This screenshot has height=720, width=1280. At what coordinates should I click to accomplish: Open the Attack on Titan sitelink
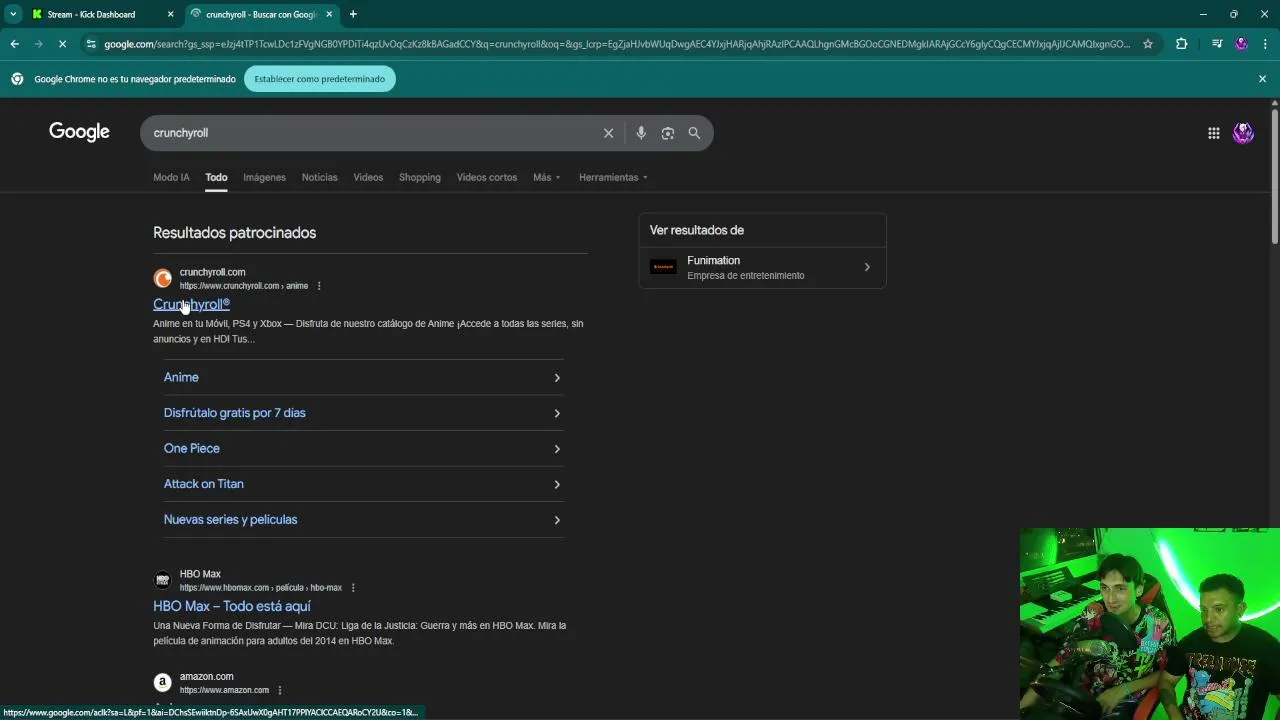tap(204, 484)
